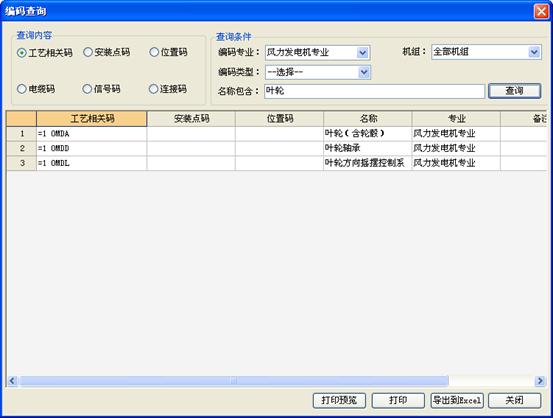Screen dimensions: 553x418
Task: Export results with 导出到Excel button
Action: click(457, 400)
